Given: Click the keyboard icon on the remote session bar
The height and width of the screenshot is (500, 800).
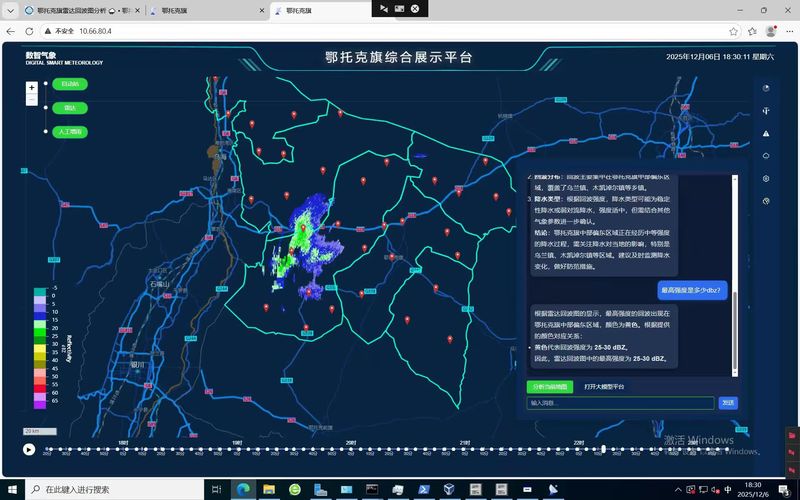Looking at the screenshot, I should point(399,8).
